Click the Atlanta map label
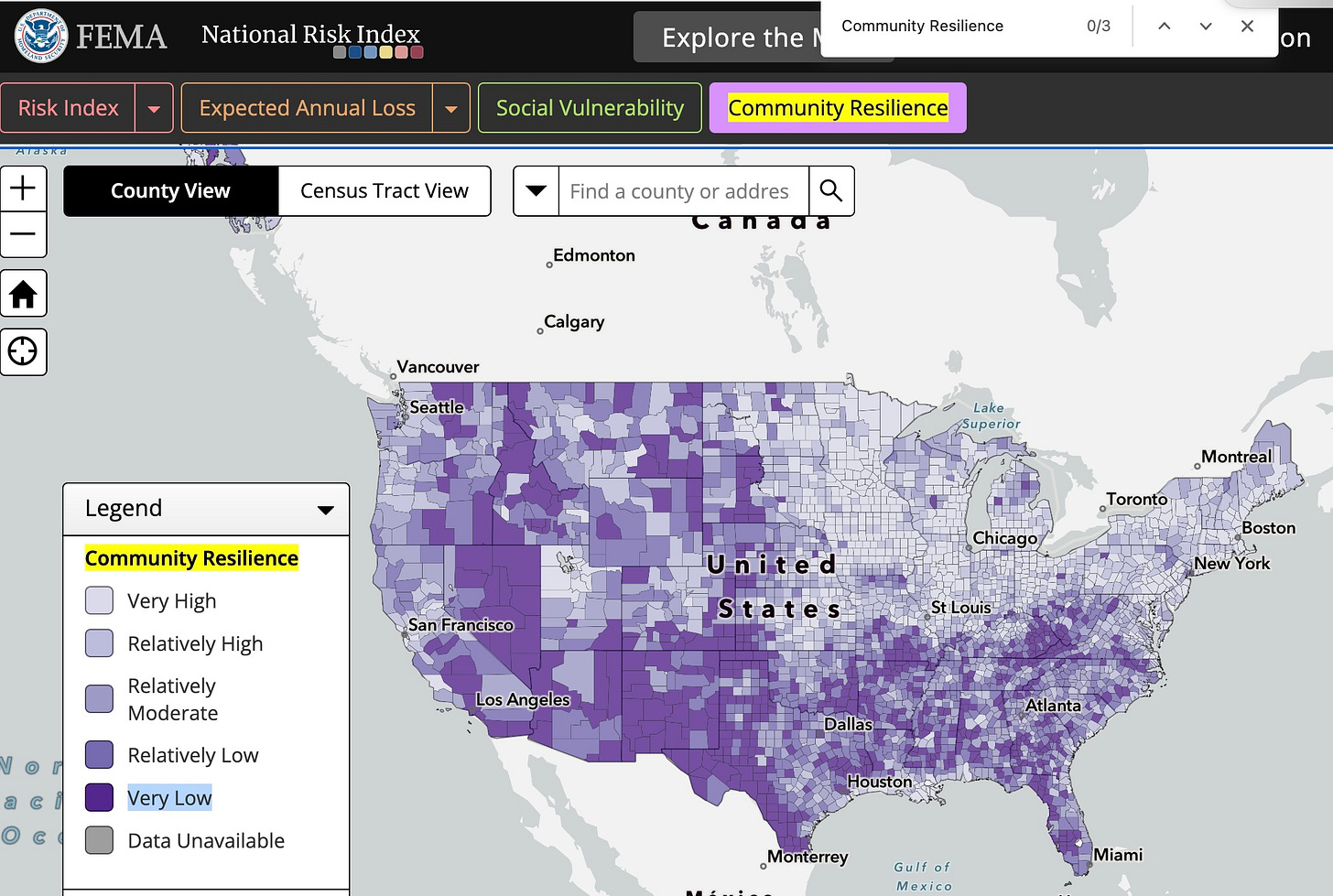 [1053, 705]
